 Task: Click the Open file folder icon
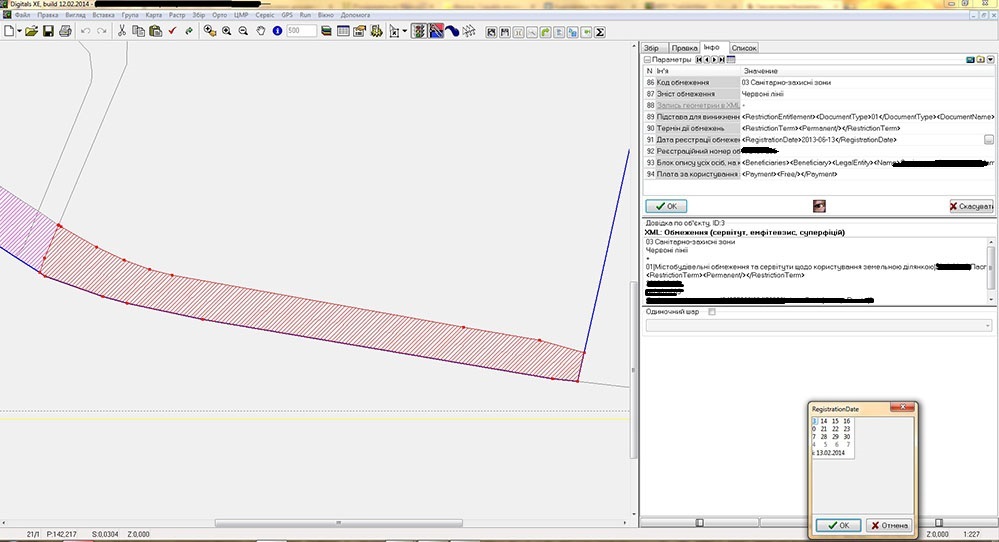pos(31,31)
